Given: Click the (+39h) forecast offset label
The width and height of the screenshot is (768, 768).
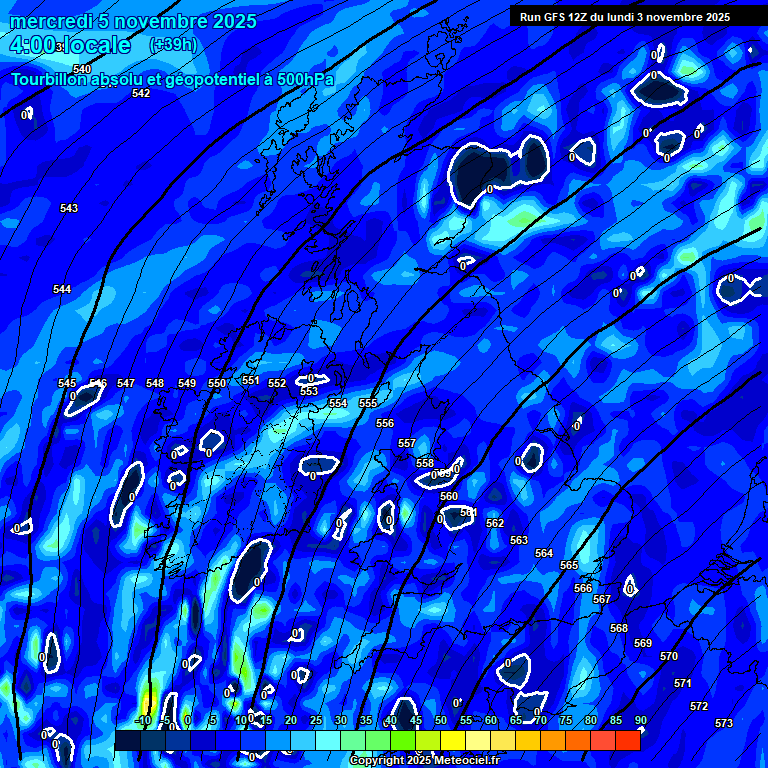Looking at the screenshot, I should 173,45.
